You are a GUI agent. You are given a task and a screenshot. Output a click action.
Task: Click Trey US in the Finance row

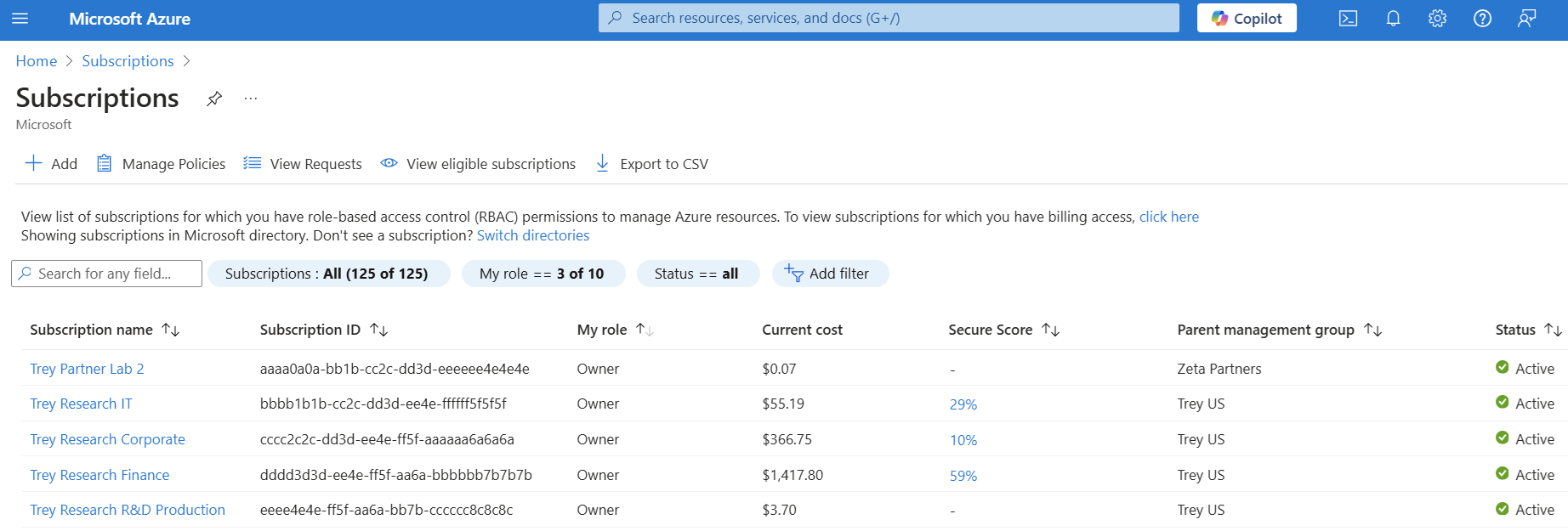[1202, 475]
